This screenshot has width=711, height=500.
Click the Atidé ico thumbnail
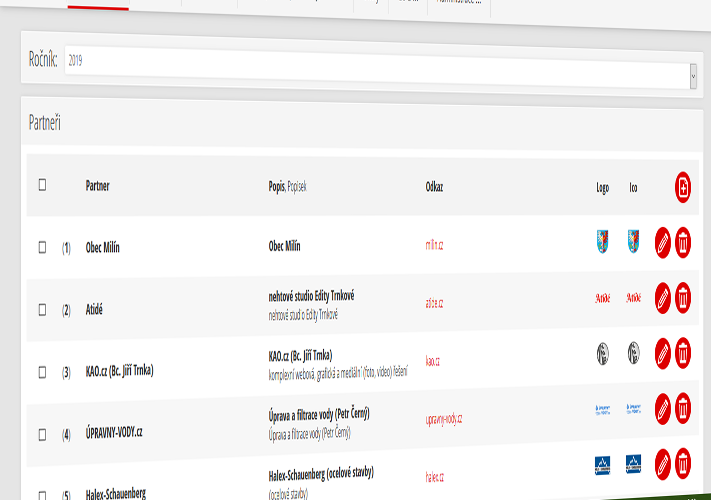tap(633, 297)
